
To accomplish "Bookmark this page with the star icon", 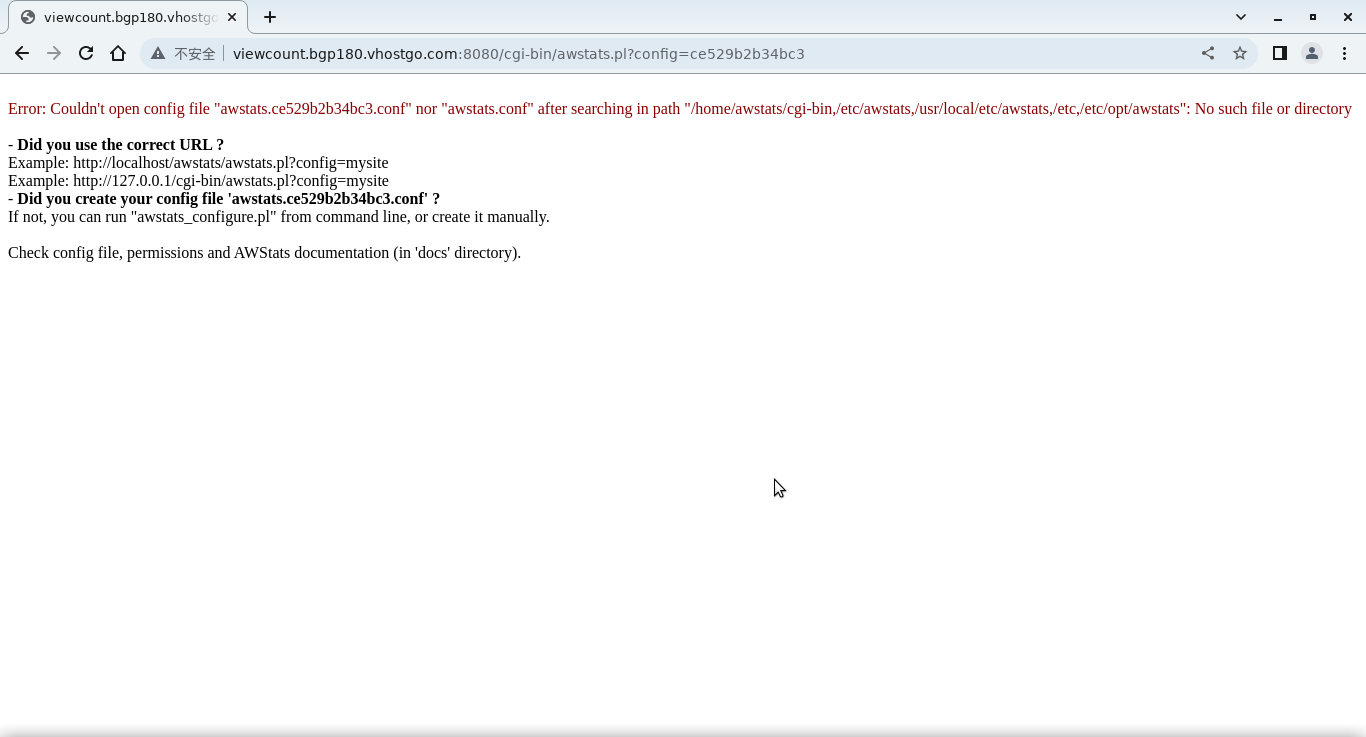I will [x=1240, y=54].
